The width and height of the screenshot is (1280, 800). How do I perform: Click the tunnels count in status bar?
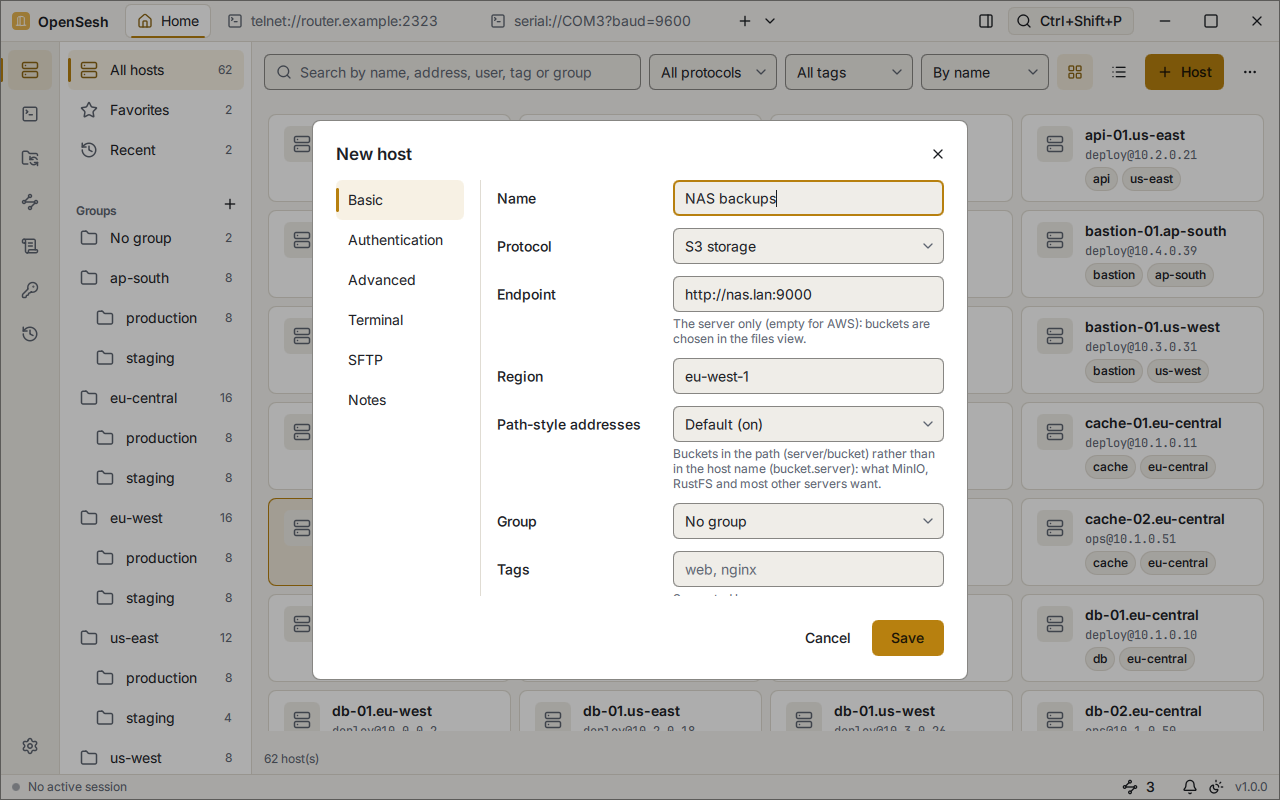(1138, 787)
